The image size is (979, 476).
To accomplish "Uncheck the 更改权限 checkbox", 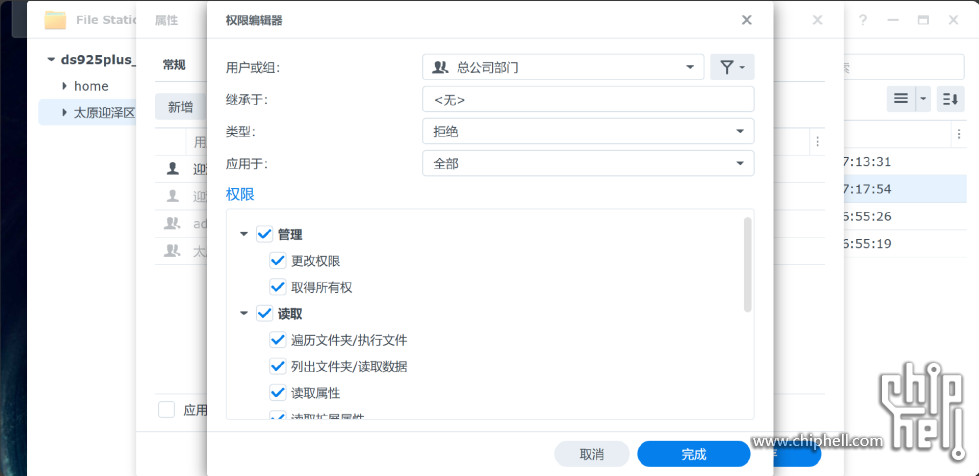I will tap(277, 261).
